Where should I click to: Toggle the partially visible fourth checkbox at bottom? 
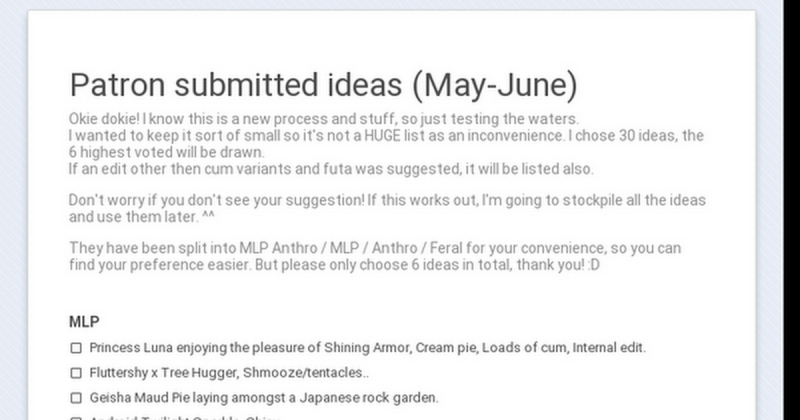(76, 417)
